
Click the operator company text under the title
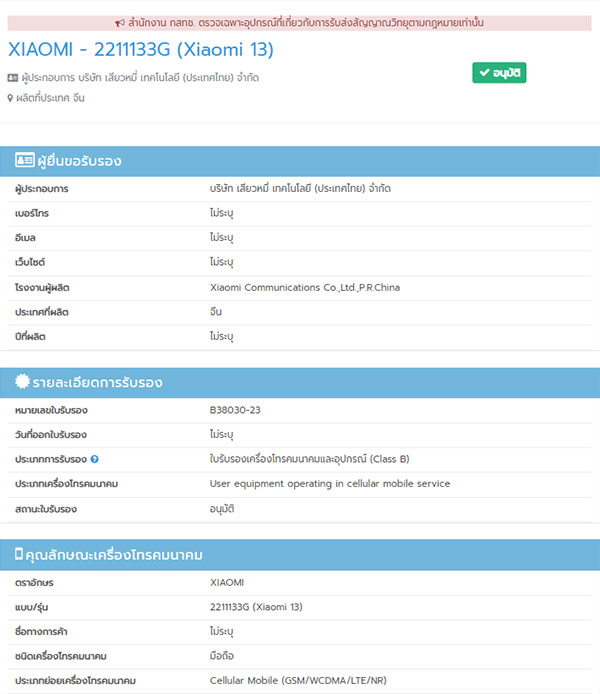tap(140, 78)
